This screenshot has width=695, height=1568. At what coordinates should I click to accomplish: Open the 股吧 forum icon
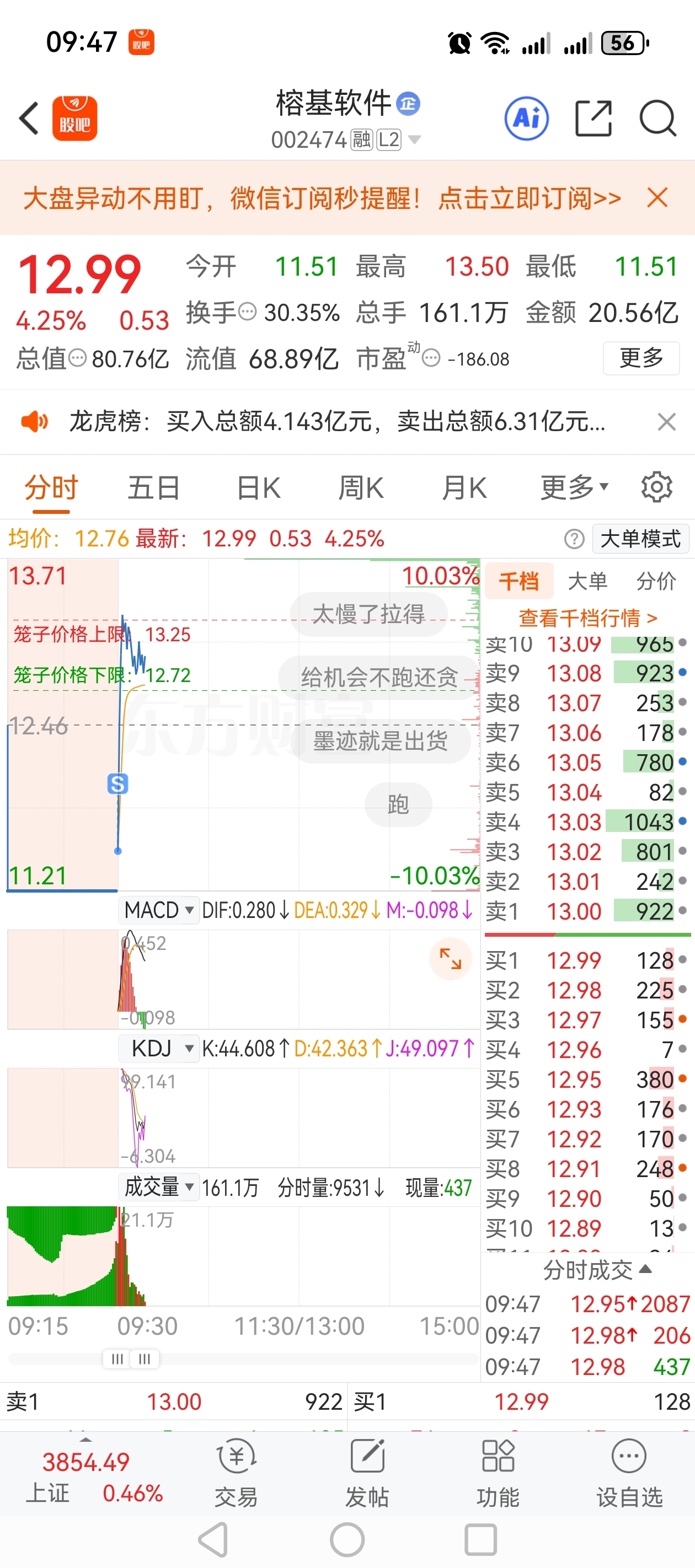coord(75,118)
